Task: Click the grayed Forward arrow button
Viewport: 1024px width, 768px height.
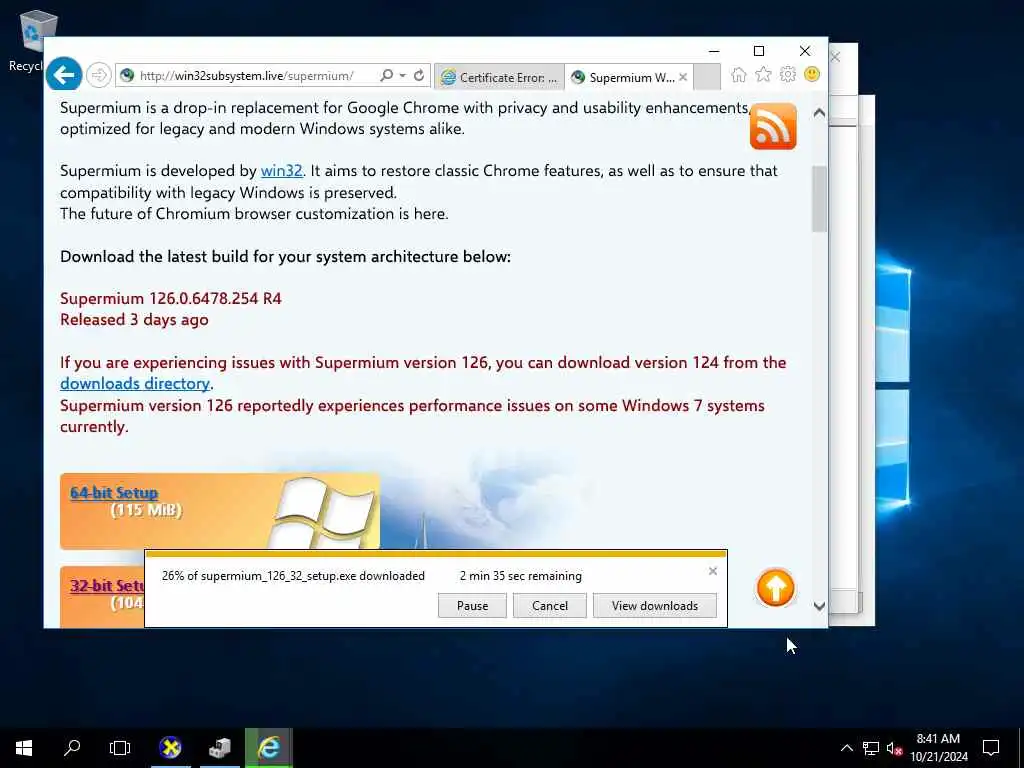Action: (99, 76)
